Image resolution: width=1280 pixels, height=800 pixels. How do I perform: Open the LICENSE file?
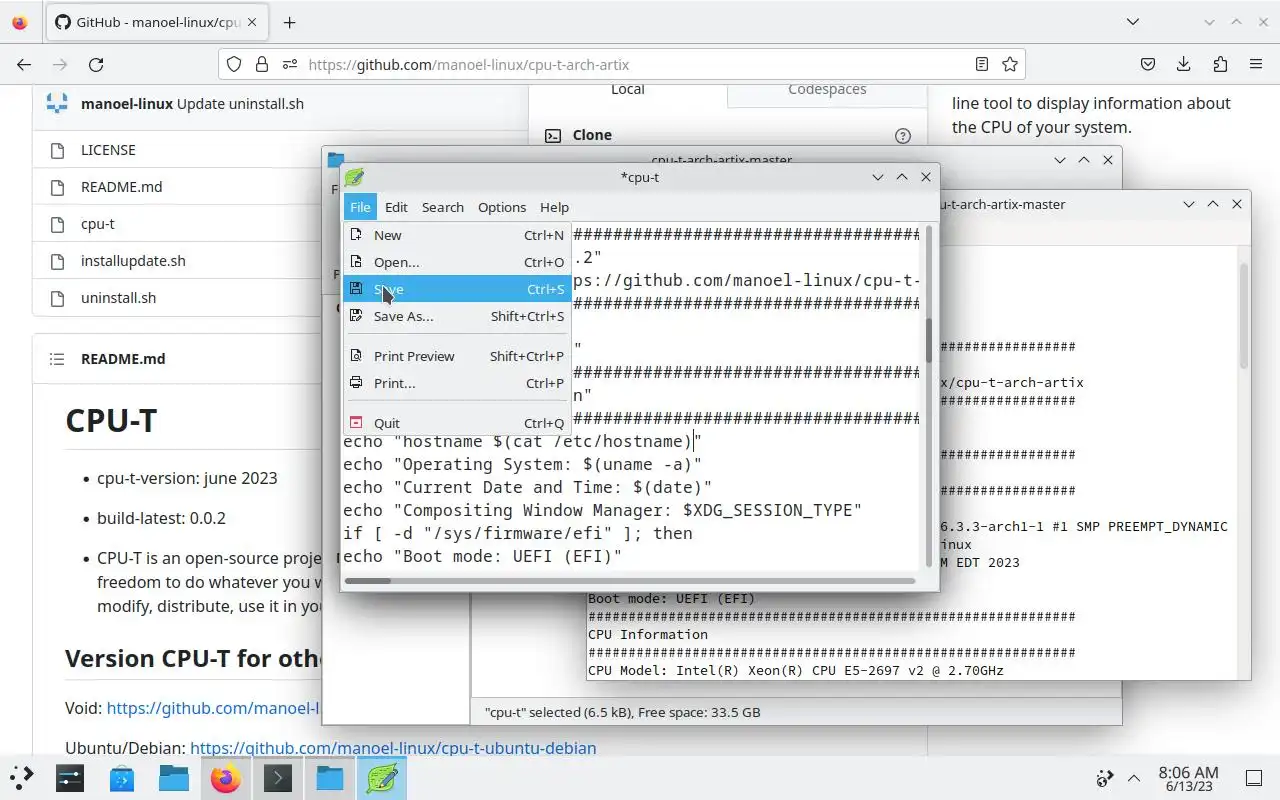(108, 150)
